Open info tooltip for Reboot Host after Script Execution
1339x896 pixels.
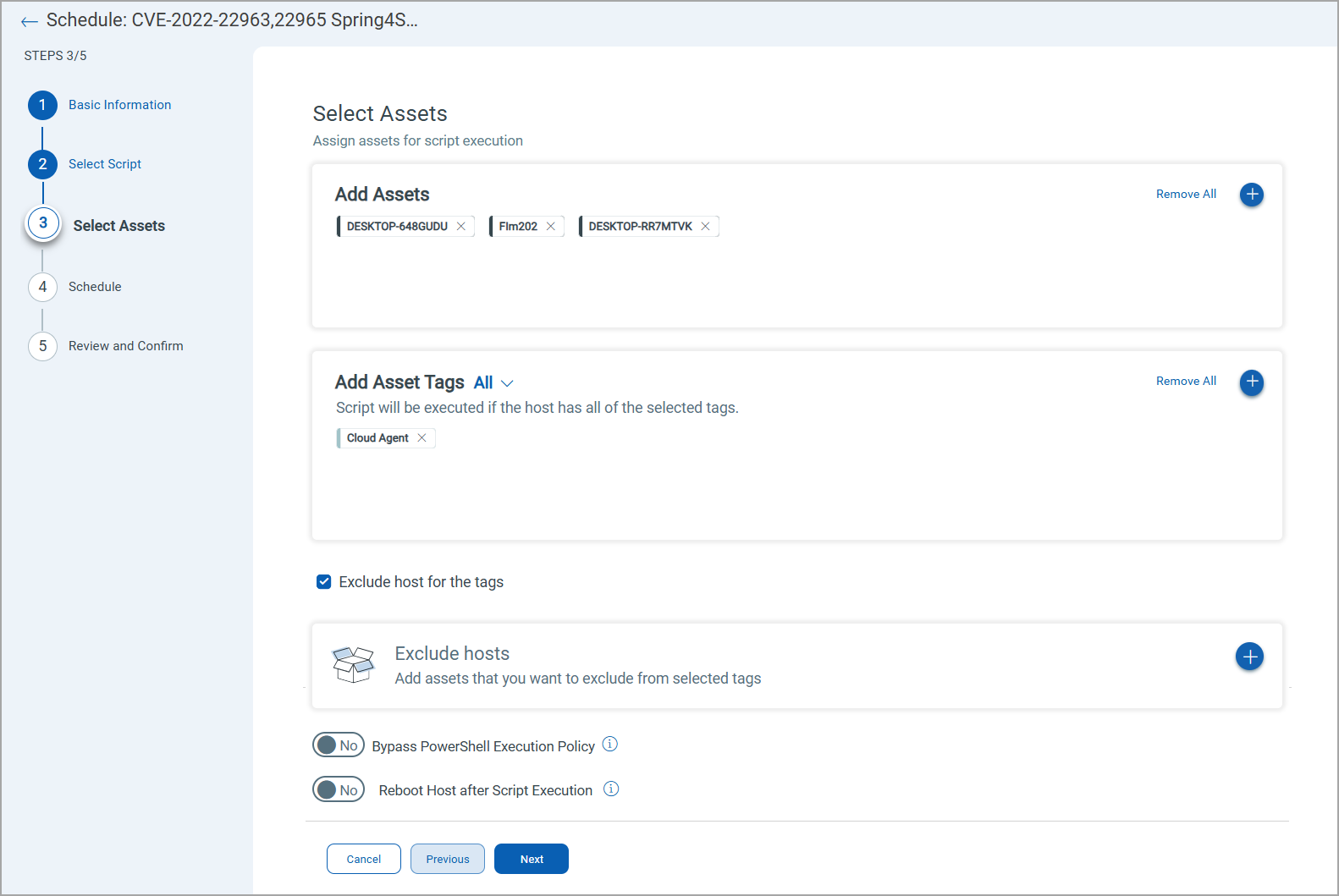point(611,789)
